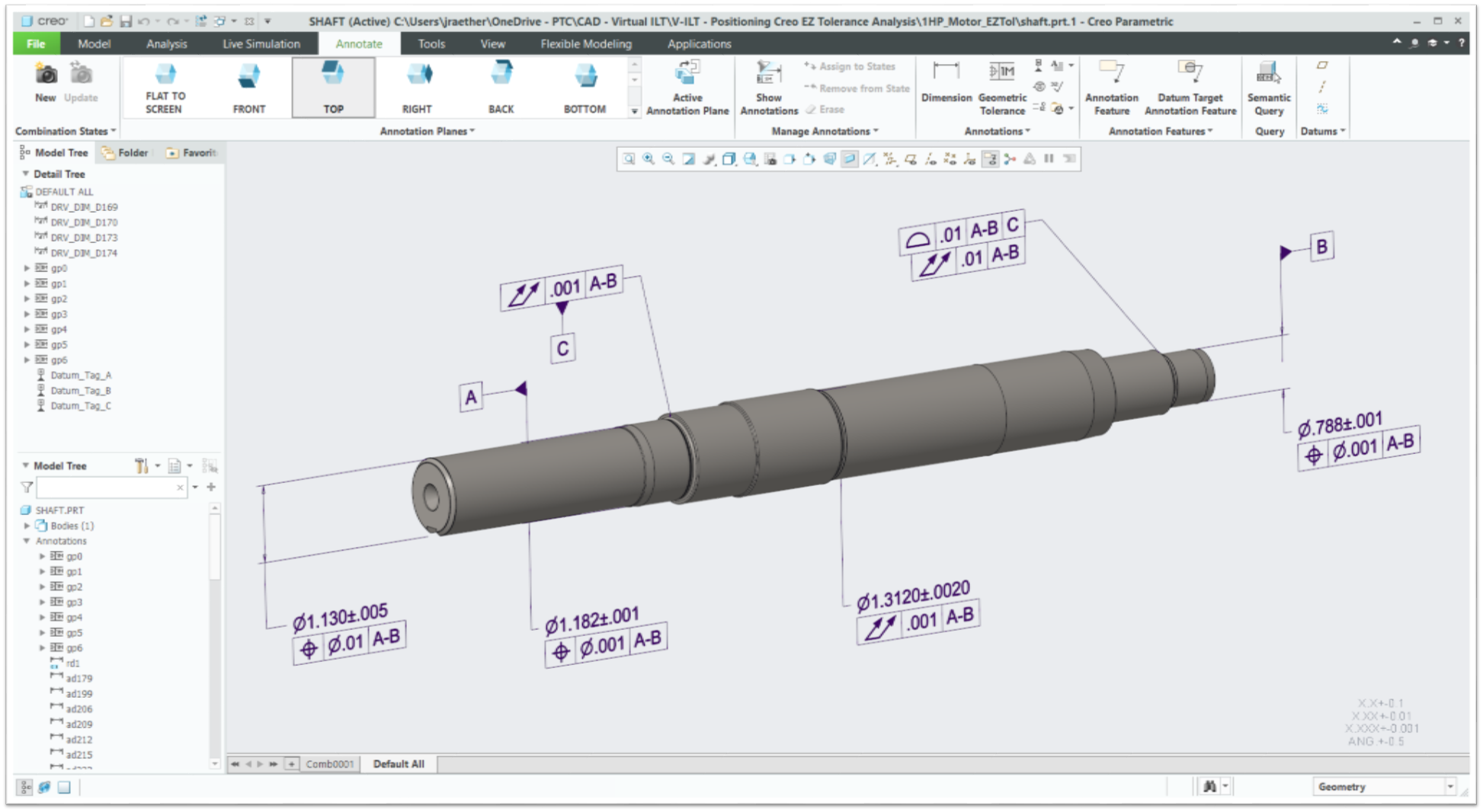Open the Datums group dropdown label

point(1322,131)
